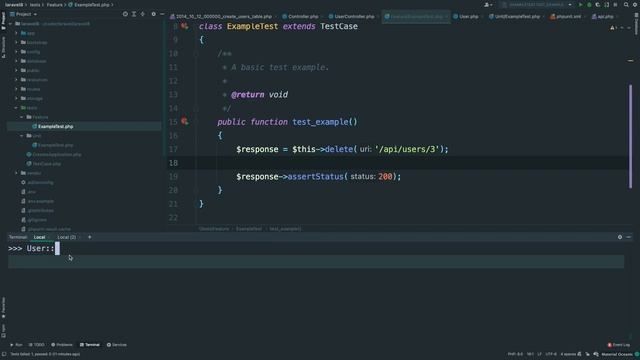
Task: Open terminal panel settings gear
Action: 620,237
